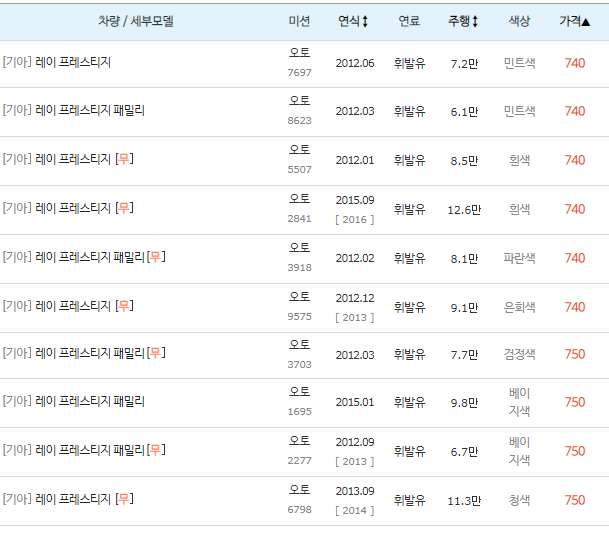The height and width of the screenshot is (534, 609).
Task: Click the 9.8만 mileage value
Action: pos(464,403)
